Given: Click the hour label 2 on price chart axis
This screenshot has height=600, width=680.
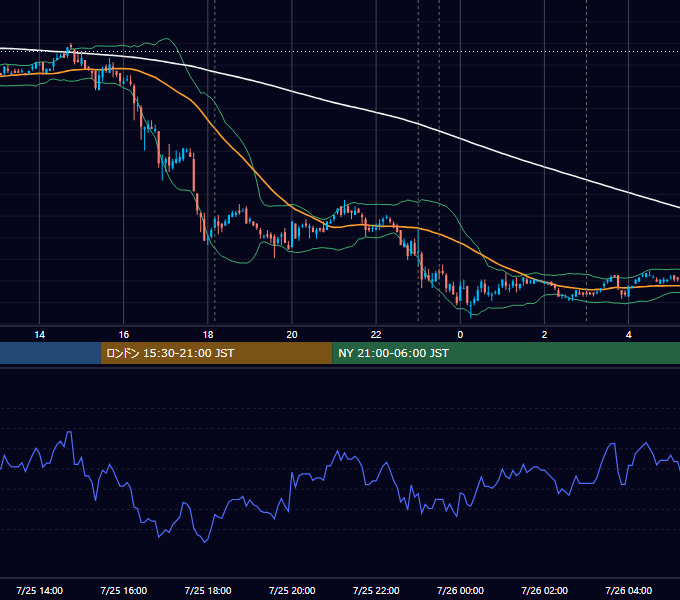Looking at the screenshot, I should (544, 335).
